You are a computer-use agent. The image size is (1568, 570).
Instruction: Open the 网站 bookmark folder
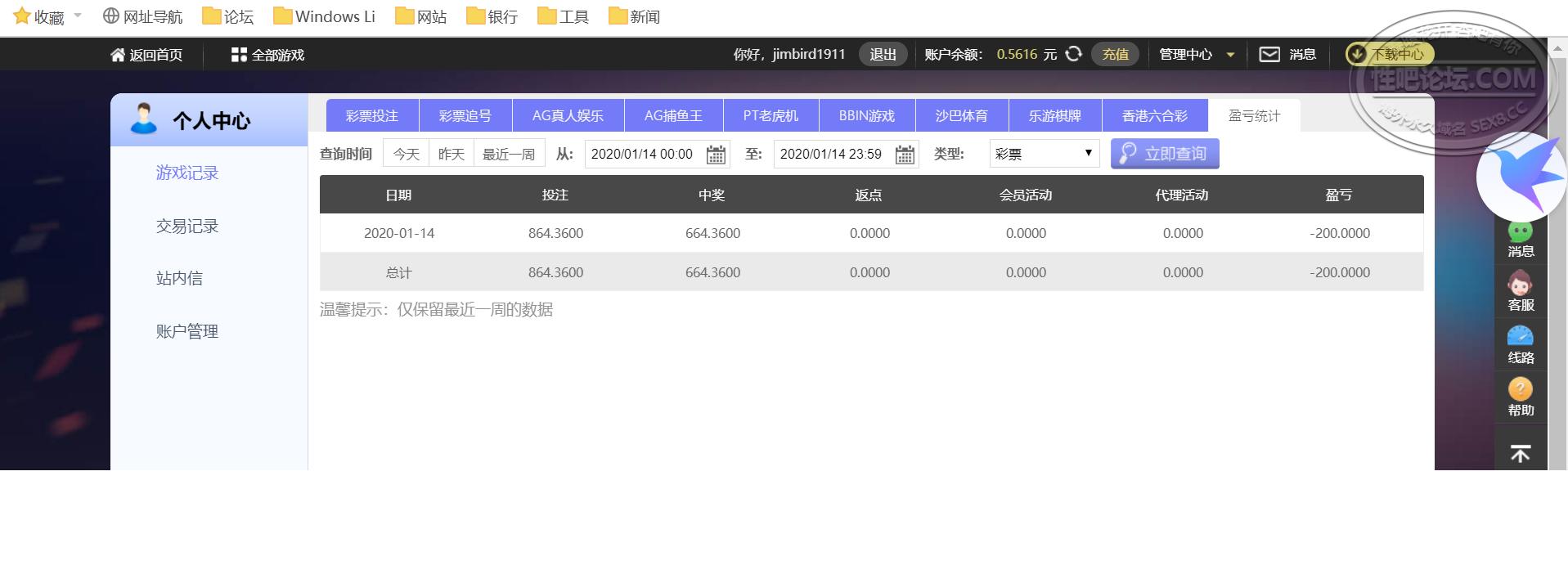click(420, 16)
